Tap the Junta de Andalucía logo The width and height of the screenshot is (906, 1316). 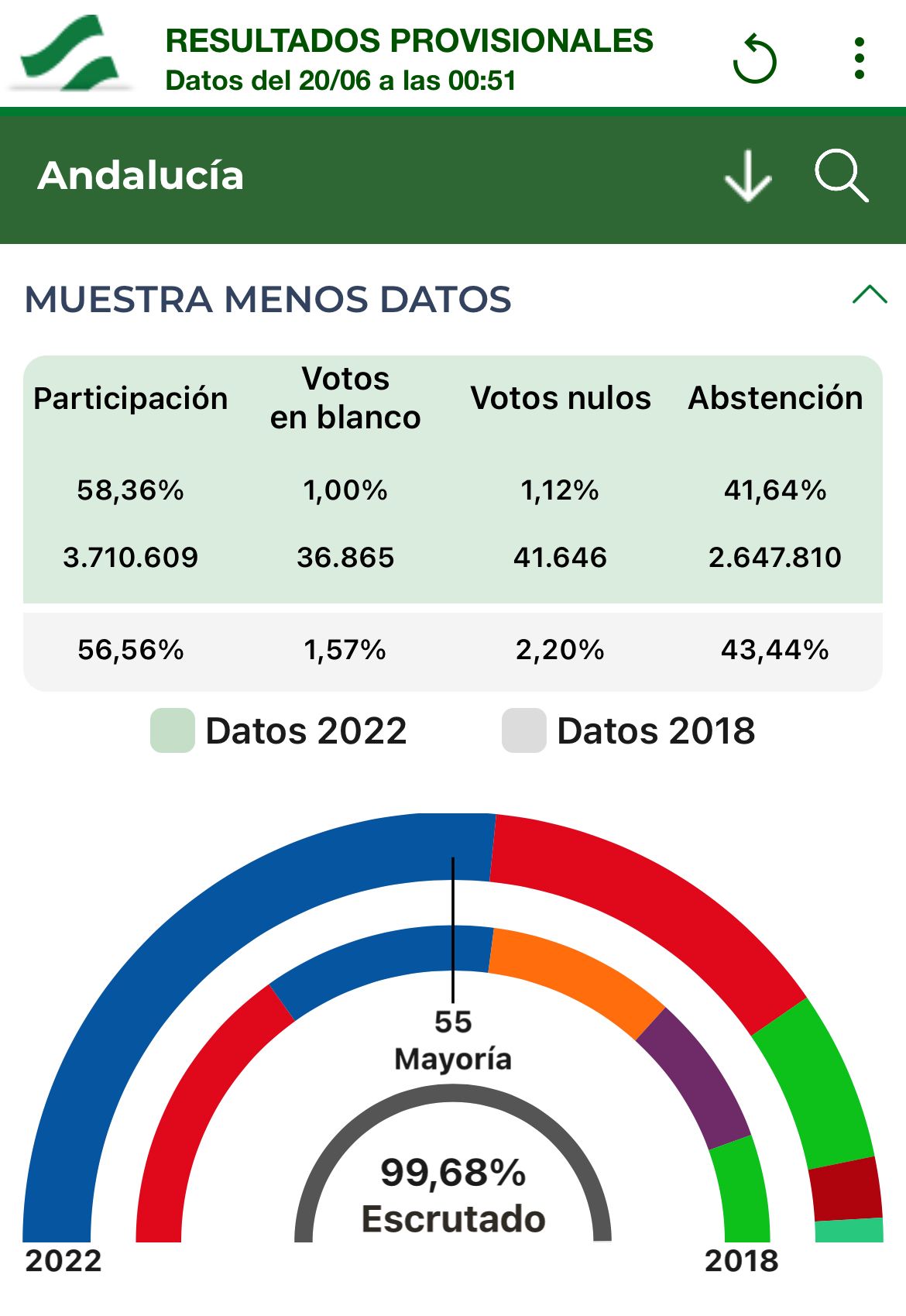coord(68,52)
